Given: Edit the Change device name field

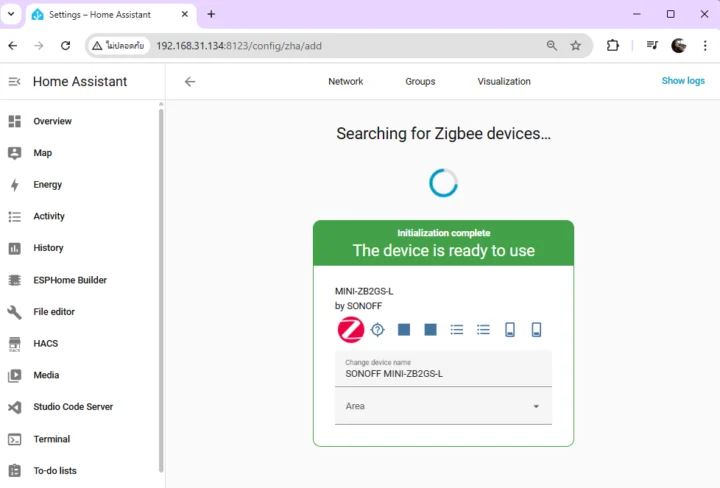Looking at the screenshot, I should point(443,369).
